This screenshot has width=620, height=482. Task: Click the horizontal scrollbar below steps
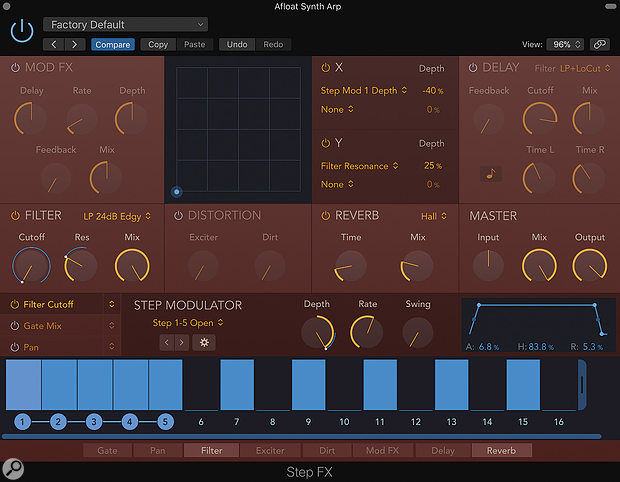click(x=302, y=437)
